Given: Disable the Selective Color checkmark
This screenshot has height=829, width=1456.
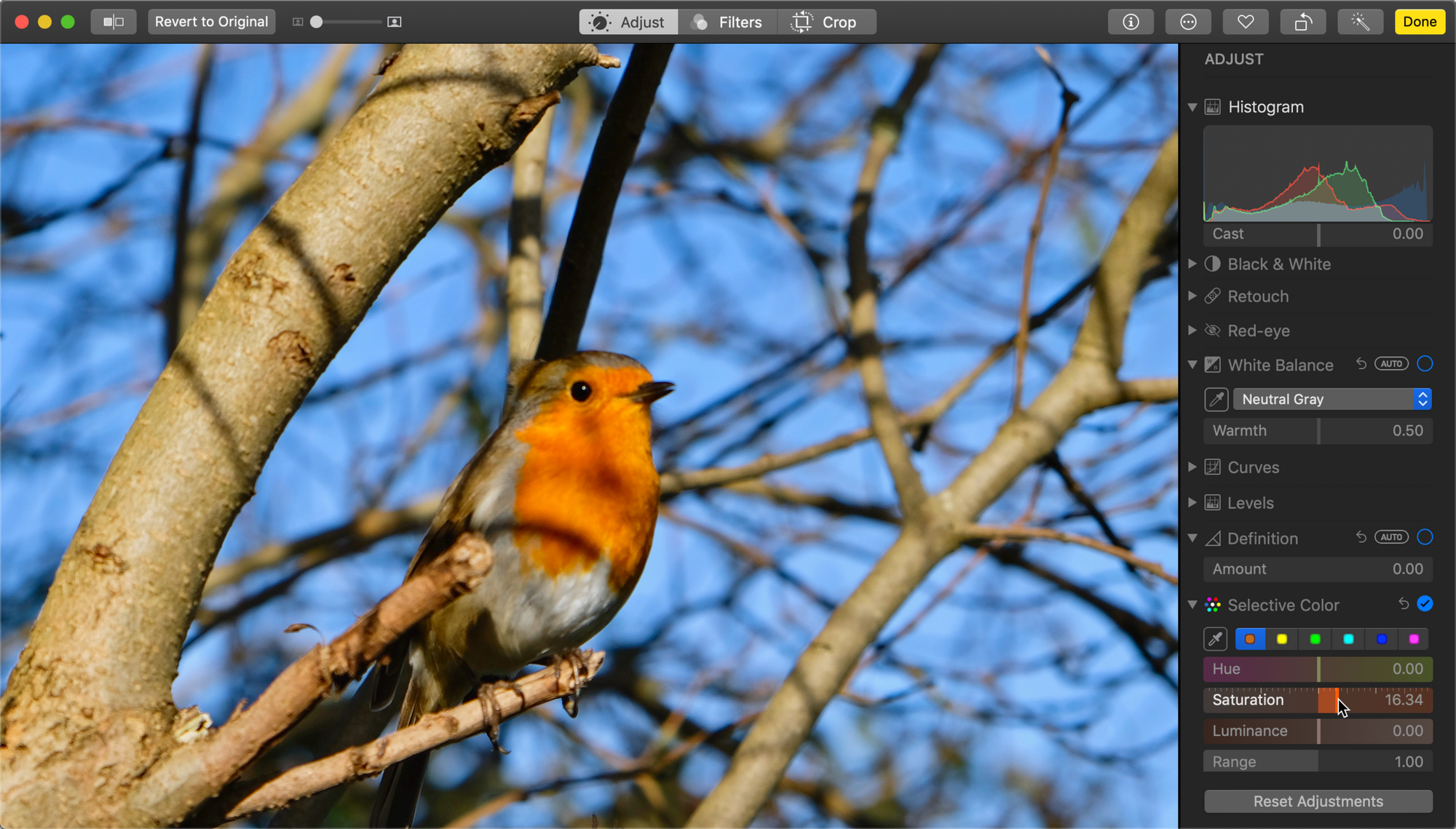Looking at the screenshot, I should pos(1425,603).
